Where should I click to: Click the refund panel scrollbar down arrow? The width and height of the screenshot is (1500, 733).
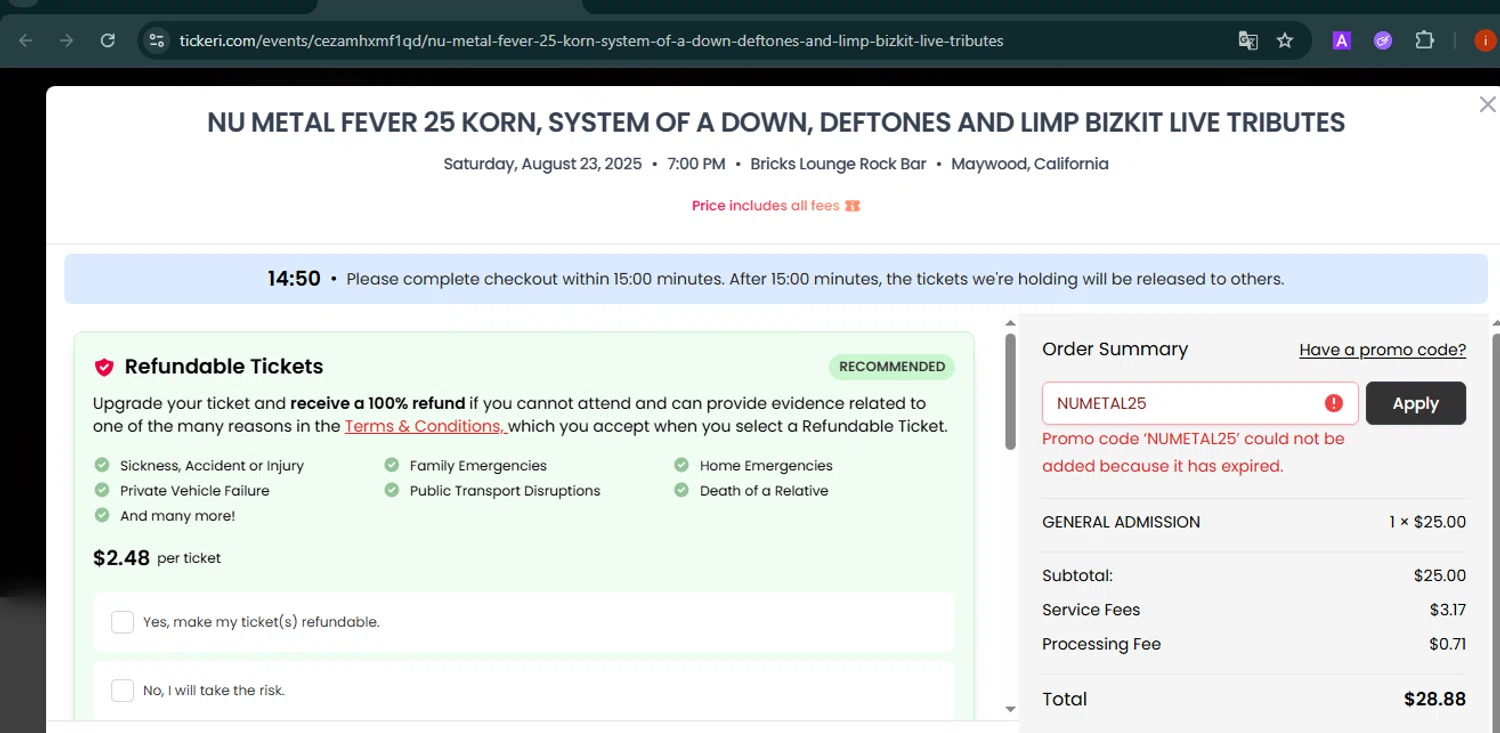(x=1010, y=709)
